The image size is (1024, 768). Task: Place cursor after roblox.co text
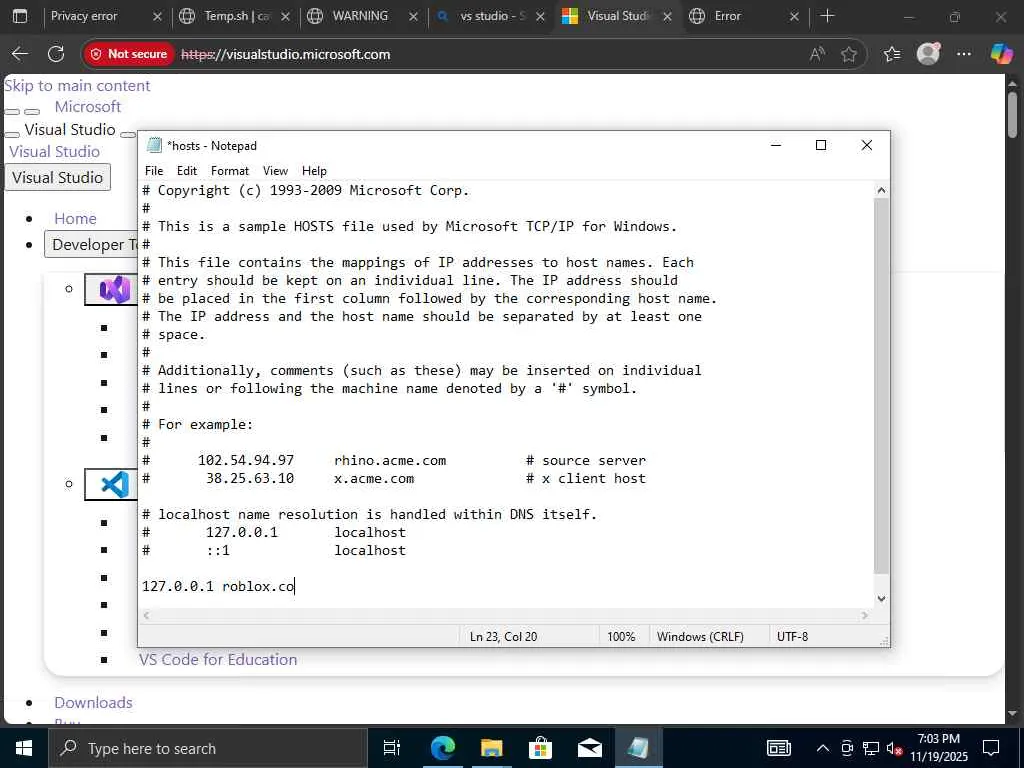coord(295,586)
